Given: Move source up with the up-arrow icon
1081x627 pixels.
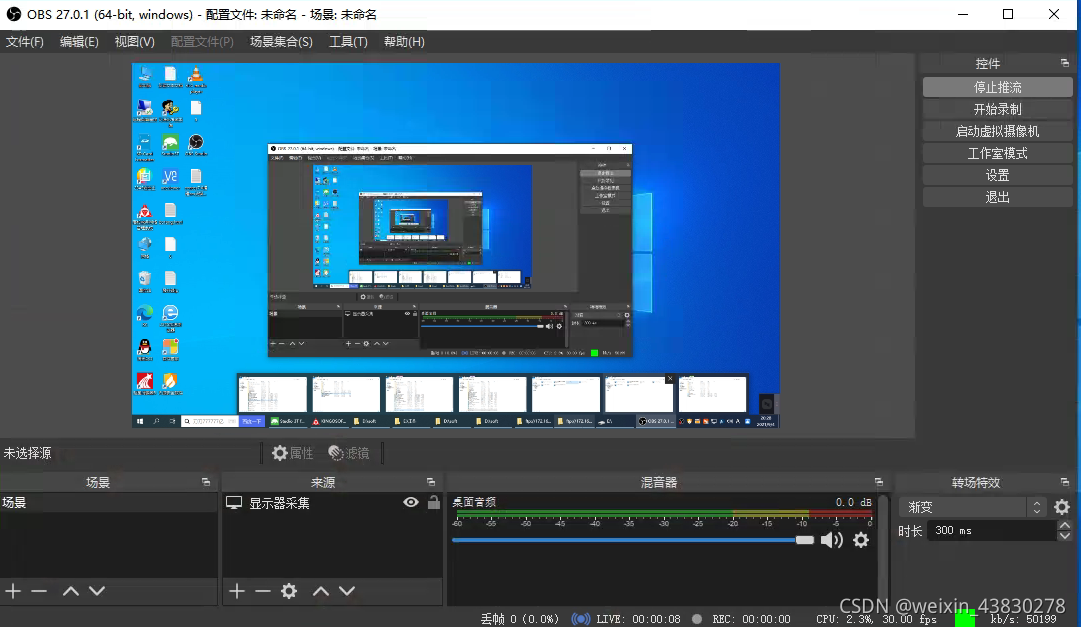Looking at the screenshot, I should pyautogui.click(x=321, y=590).
